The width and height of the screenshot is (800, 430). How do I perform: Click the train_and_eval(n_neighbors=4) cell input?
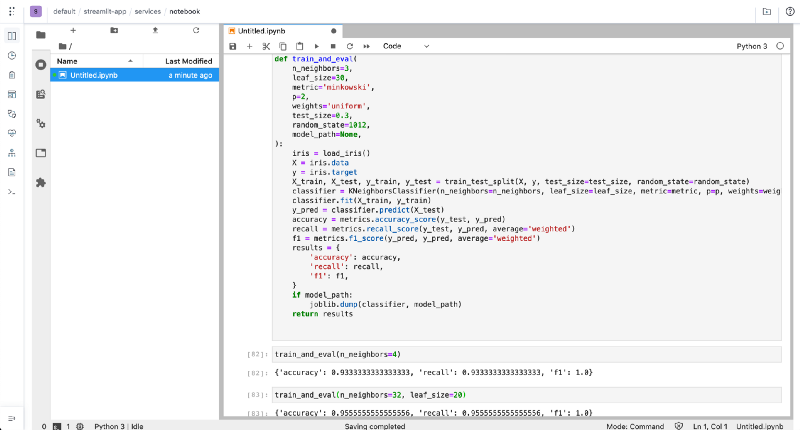pos(527,355)
